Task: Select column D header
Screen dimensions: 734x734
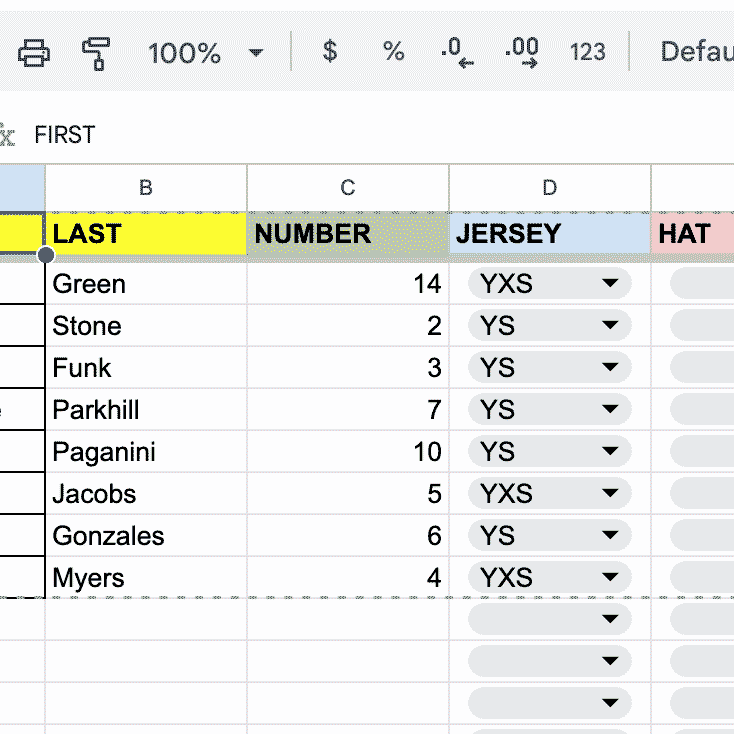Action: (550, 187)
